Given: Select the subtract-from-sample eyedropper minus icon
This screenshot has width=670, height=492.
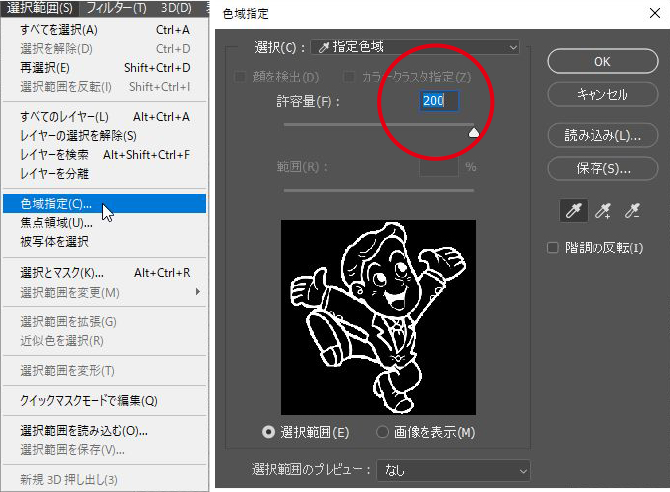Looking at the screenshot, I should (632, 211).
